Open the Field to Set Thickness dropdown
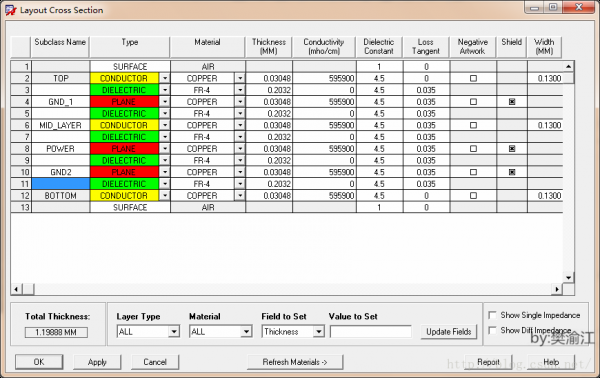This screenshot has height=378, width=600. (318, 331)
